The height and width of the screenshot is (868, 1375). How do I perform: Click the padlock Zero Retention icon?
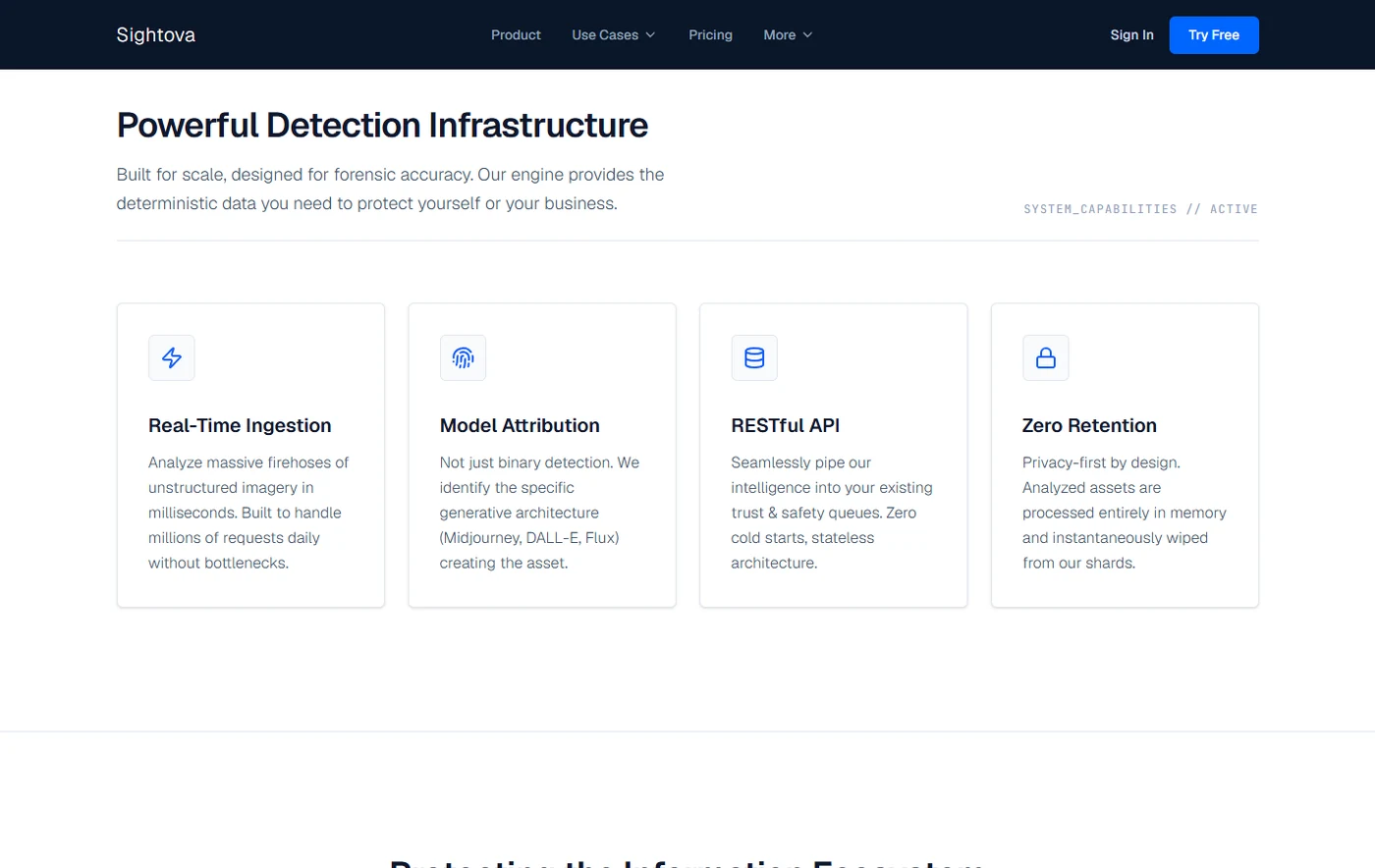(1046, 357)
